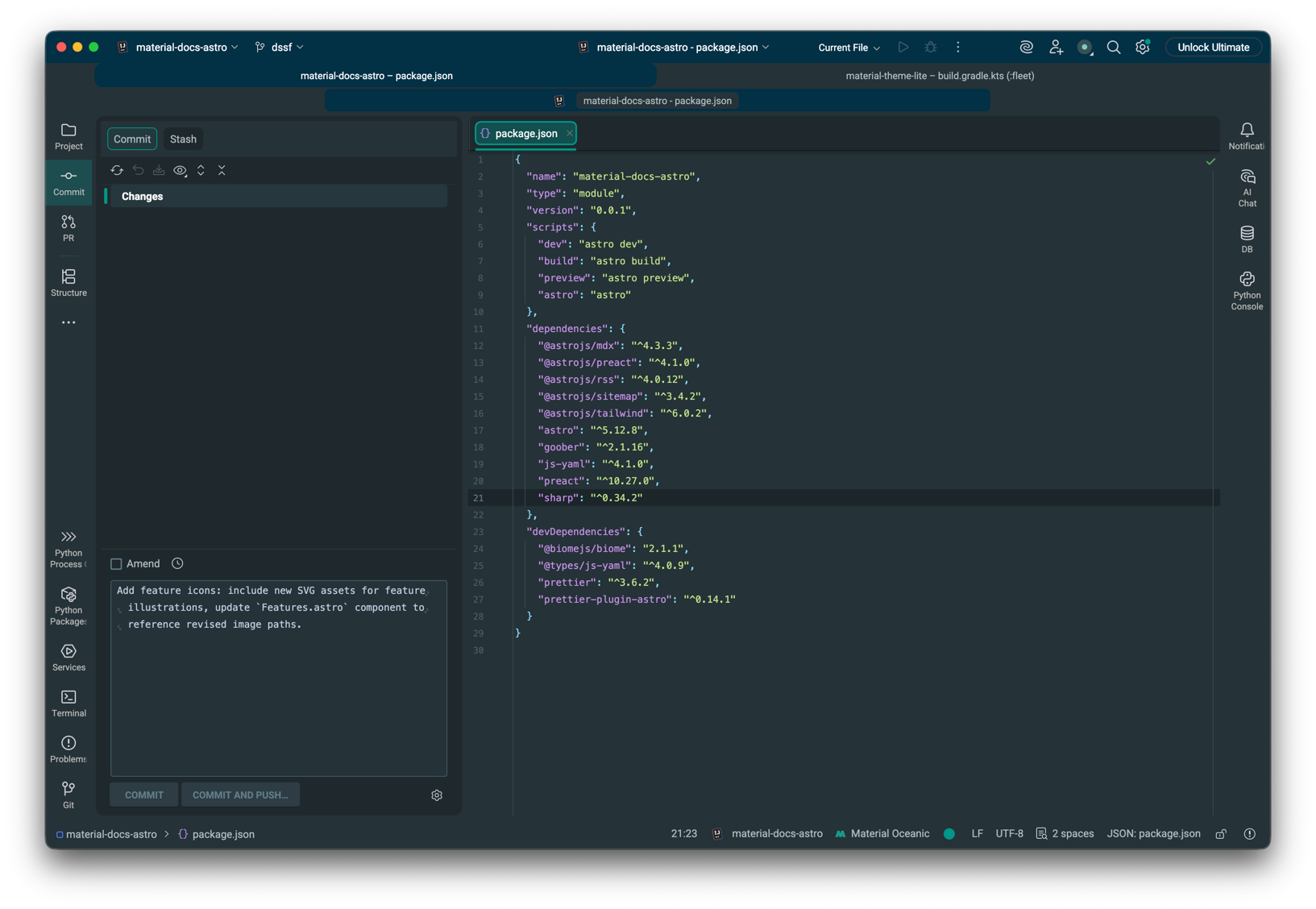Open the DB database panel
The width and height of the screenshot is (1316, 909).
pyautogui.click(x=1247, y=239)
